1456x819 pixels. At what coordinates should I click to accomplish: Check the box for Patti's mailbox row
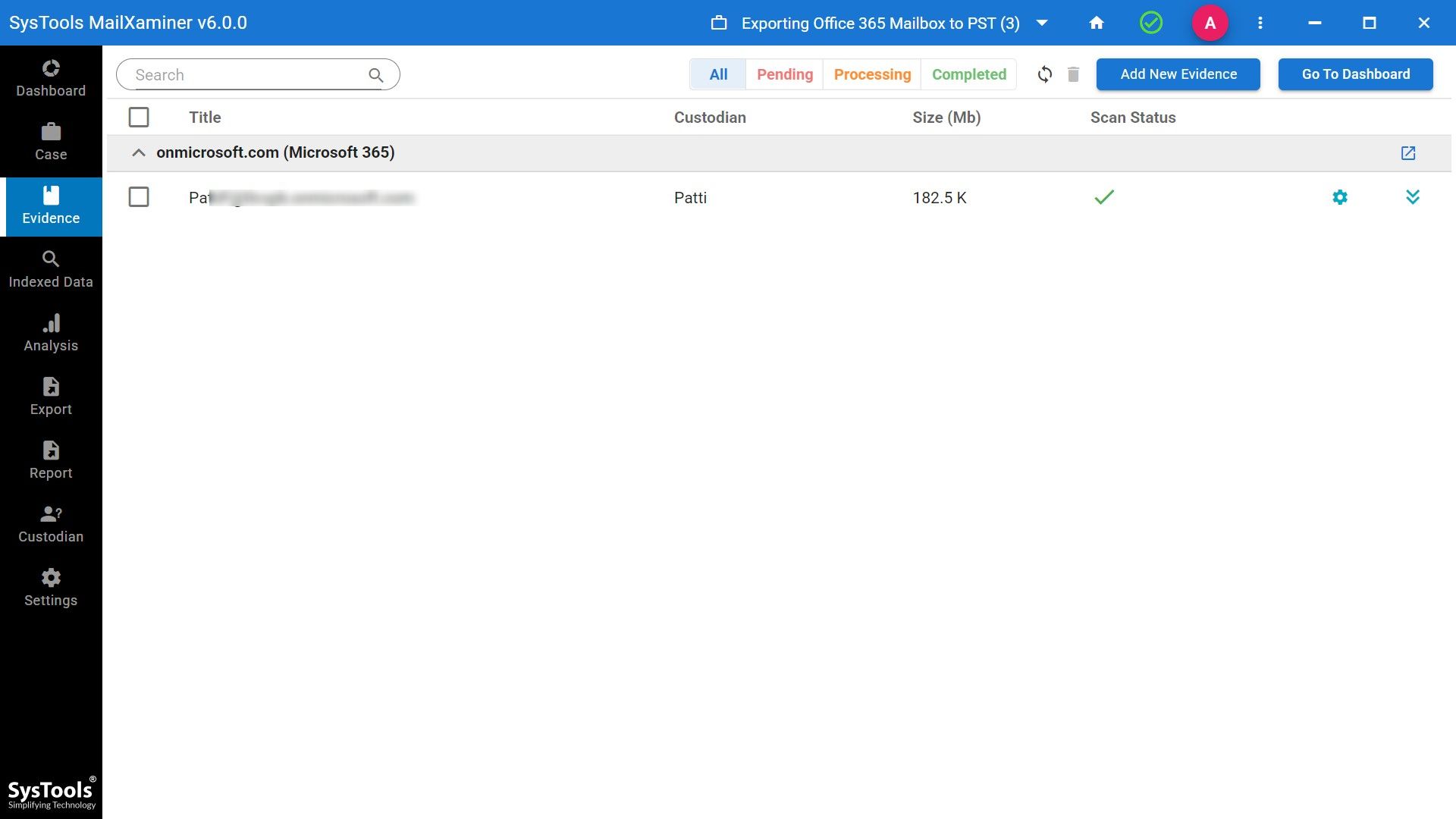[139, 197]
